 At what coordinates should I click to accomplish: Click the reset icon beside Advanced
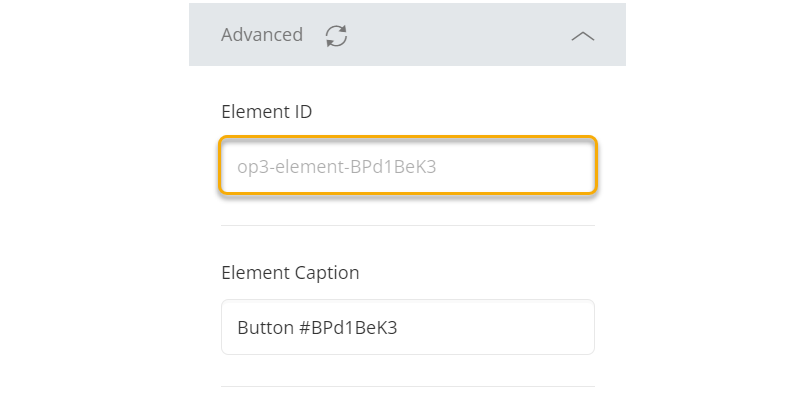[x=337, y=35]
